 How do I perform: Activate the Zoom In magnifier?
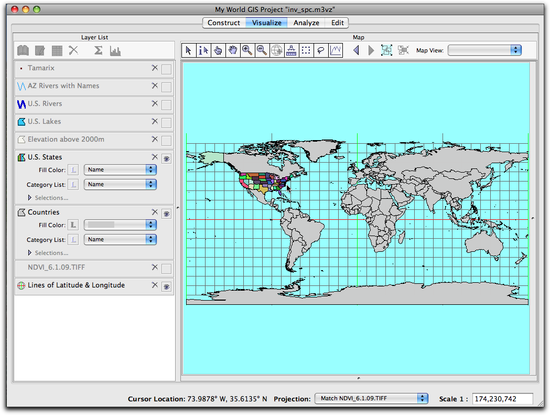click(247, 51)
